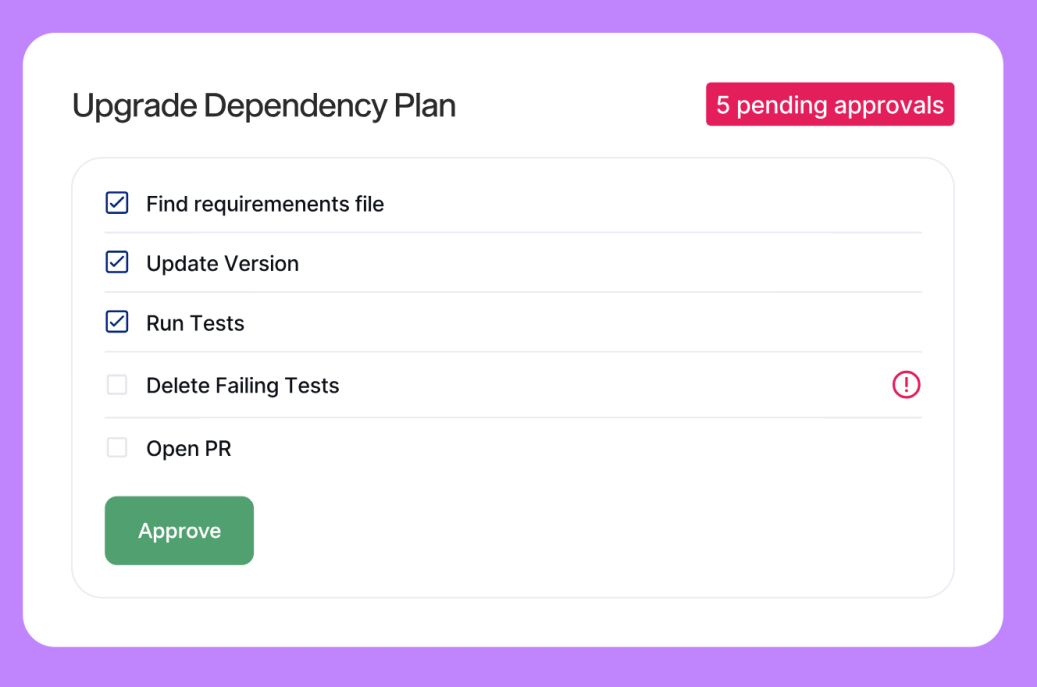Click the empty box left of Open PR
Screen dimensions: 1037x687
[117, 448]
